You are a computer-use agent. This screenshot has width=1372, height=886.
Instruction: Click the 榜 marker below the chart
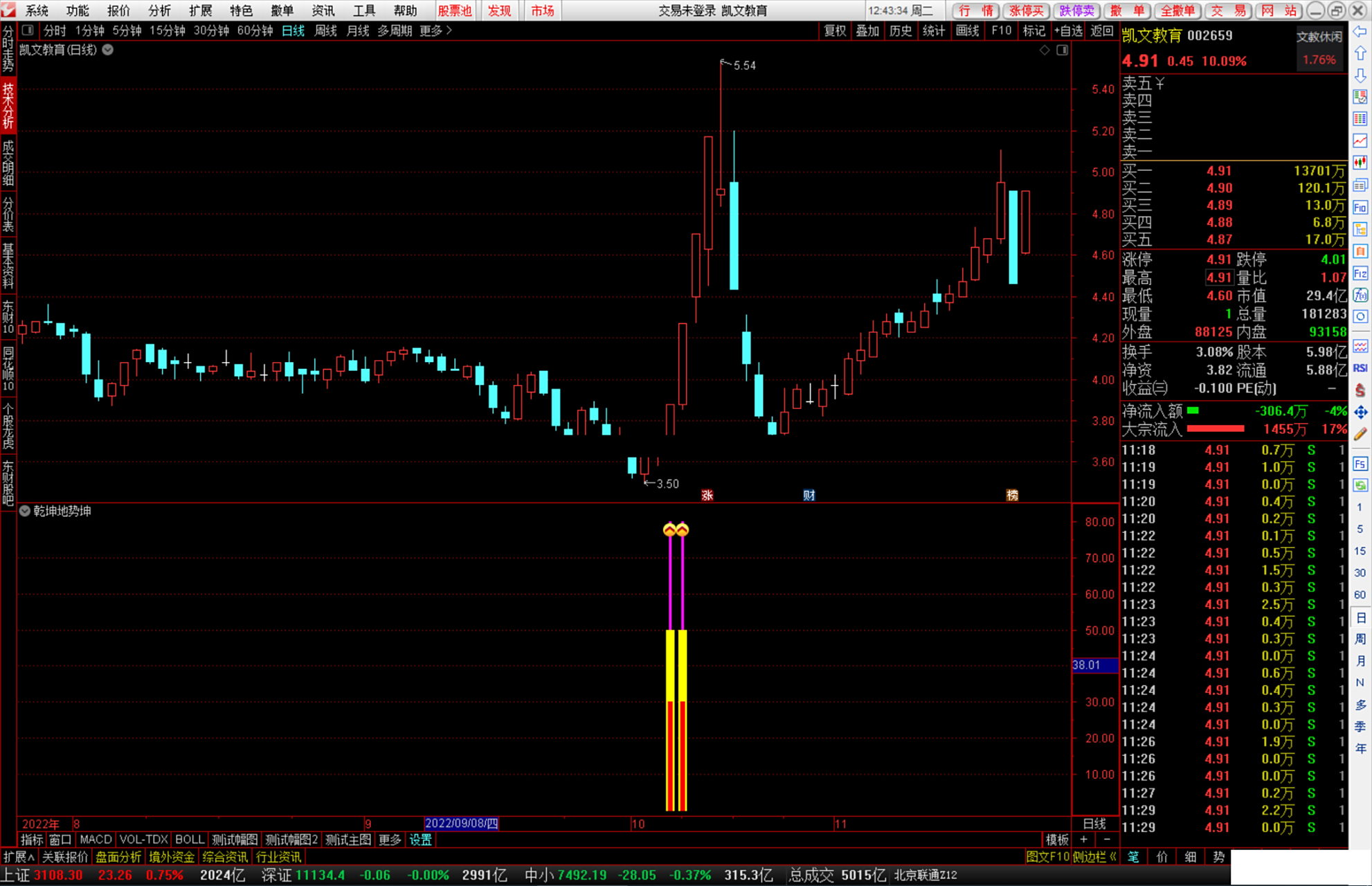1012,495
